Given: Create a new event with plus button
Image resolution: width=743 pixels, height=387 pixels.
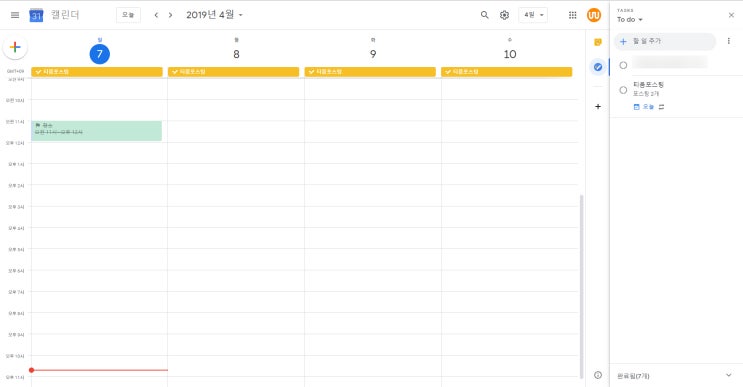Looking at the screenshot, I should coord(15,47).
